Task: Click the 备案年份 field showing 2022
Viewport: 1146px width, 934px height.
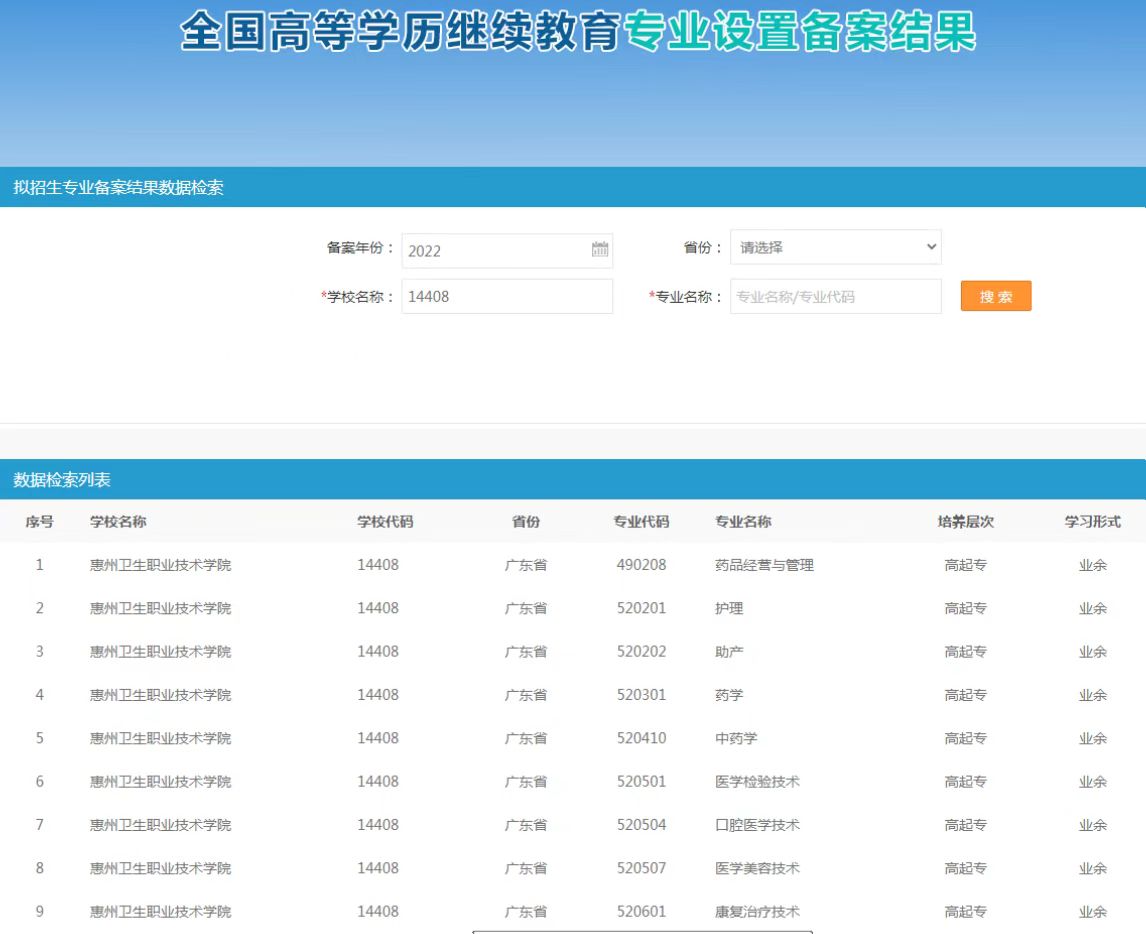Action: pyautogui.click(x=495, y=250)
